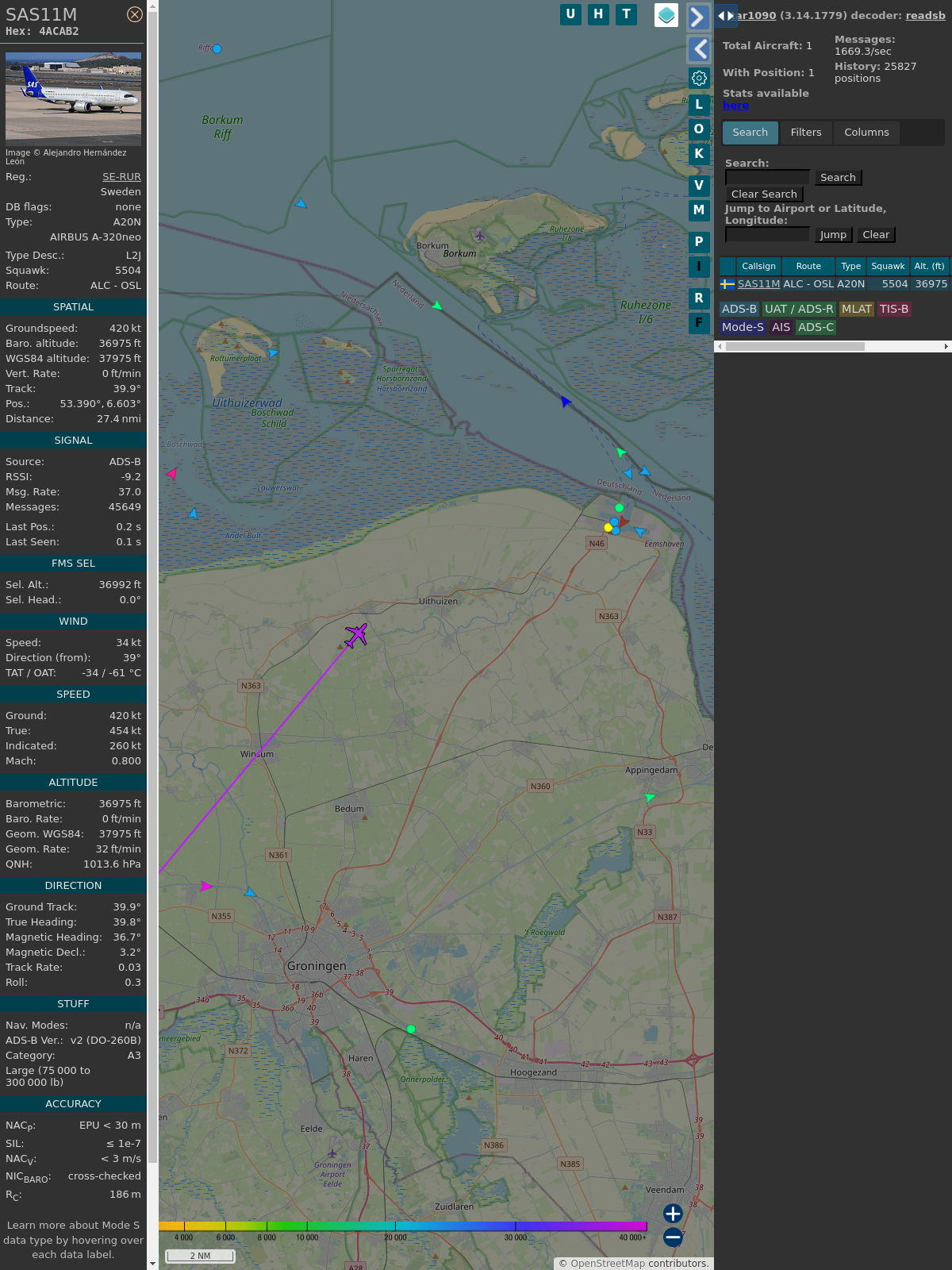Click the Search text input field
952x1270 pixels.
tap(767, 178)
